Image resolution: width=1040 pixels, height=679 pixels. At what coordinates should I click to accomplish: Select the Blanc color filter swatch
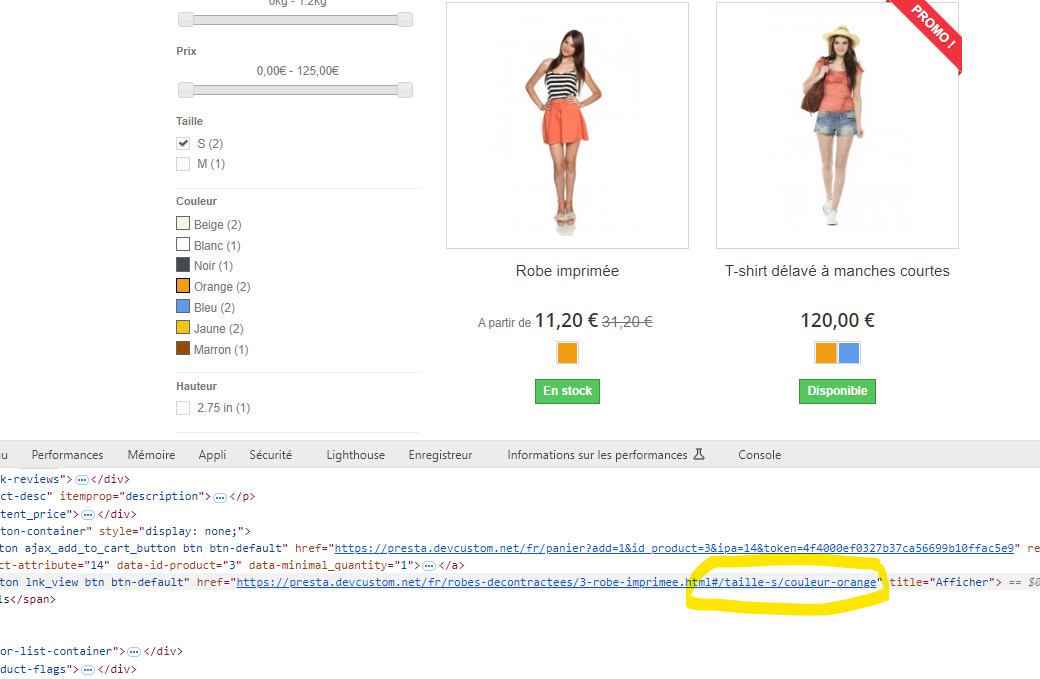[x=183, y=245]
